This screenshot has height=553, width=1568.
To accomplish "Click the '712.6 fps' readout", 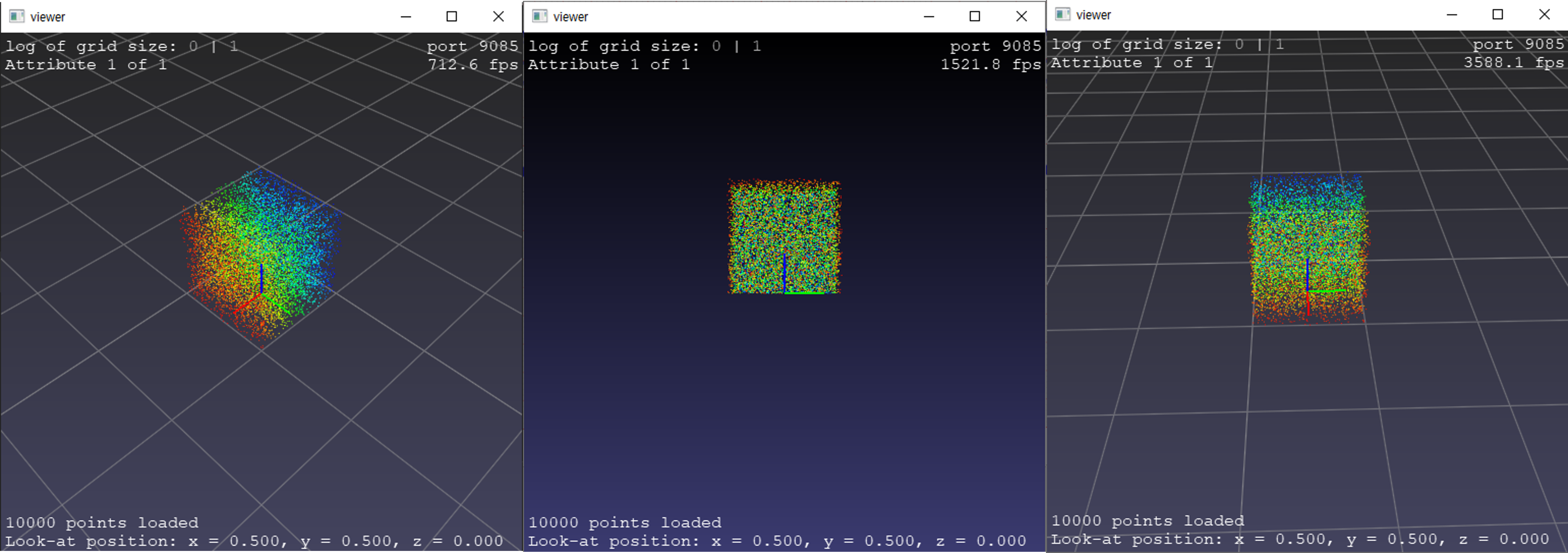I will coord(473,65).
